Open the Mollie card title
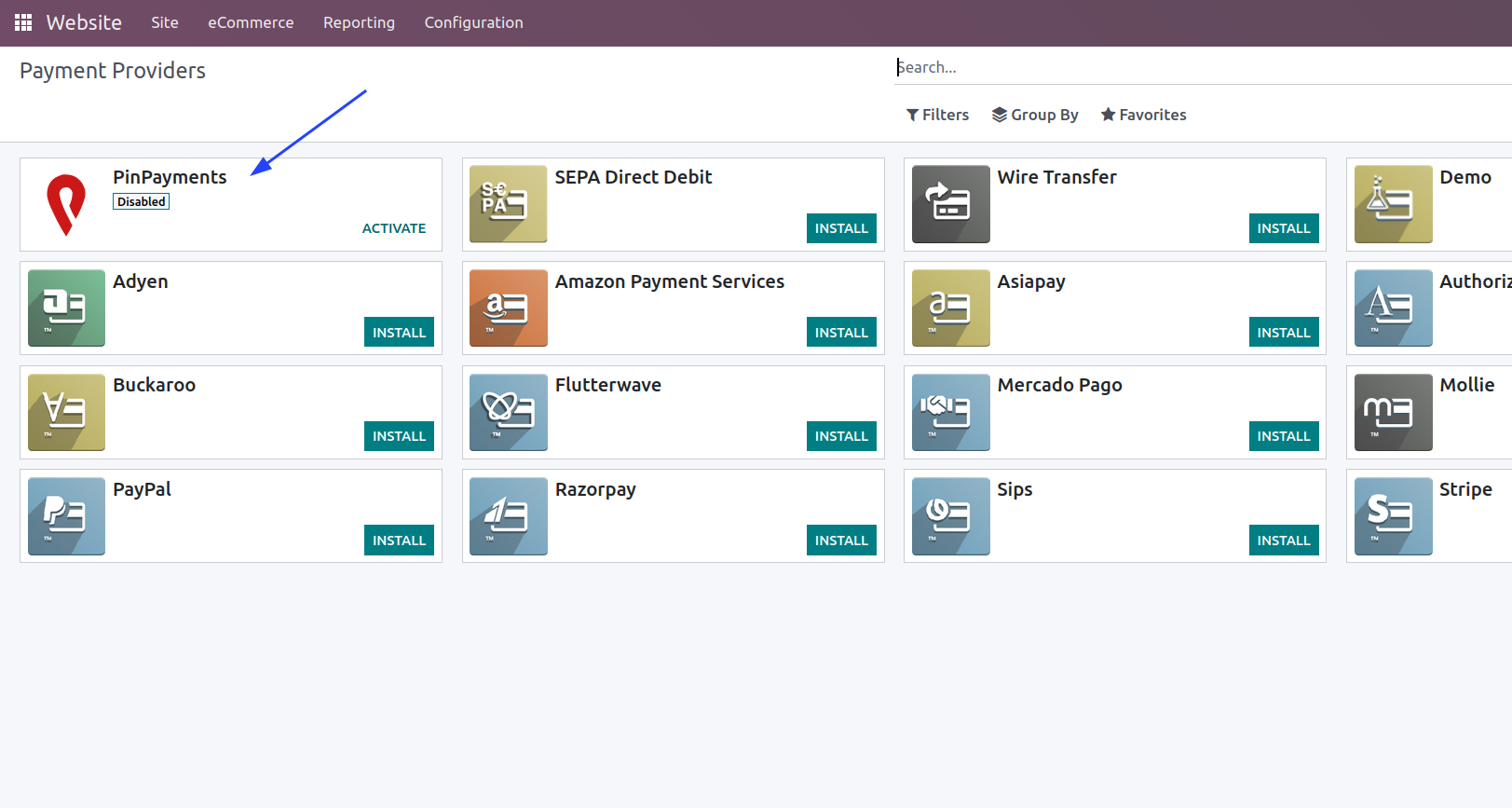1512x808 pixels. (1467, 385)
